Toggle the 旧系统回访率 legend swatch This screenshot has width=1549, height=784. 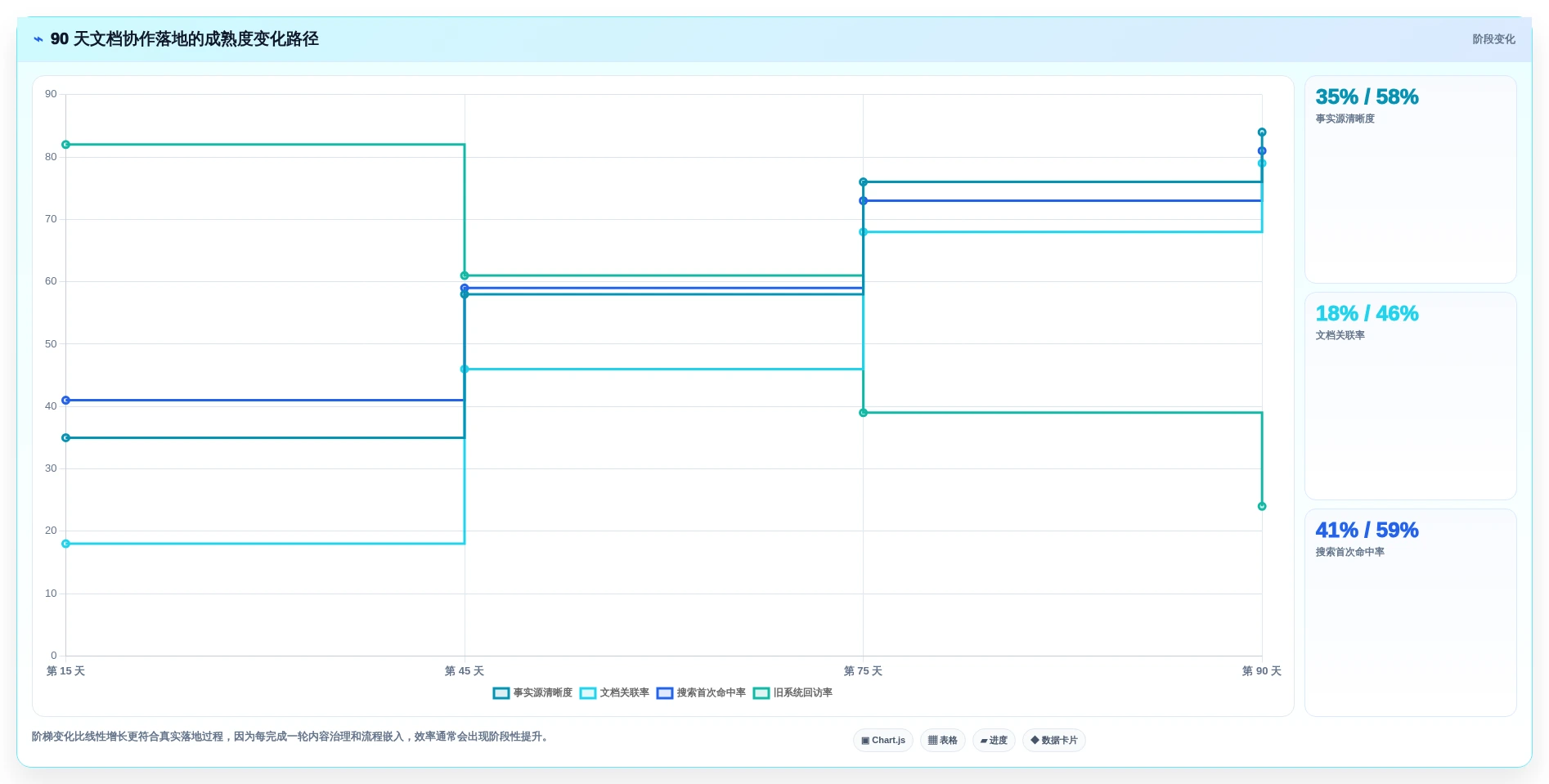point(761,693)
